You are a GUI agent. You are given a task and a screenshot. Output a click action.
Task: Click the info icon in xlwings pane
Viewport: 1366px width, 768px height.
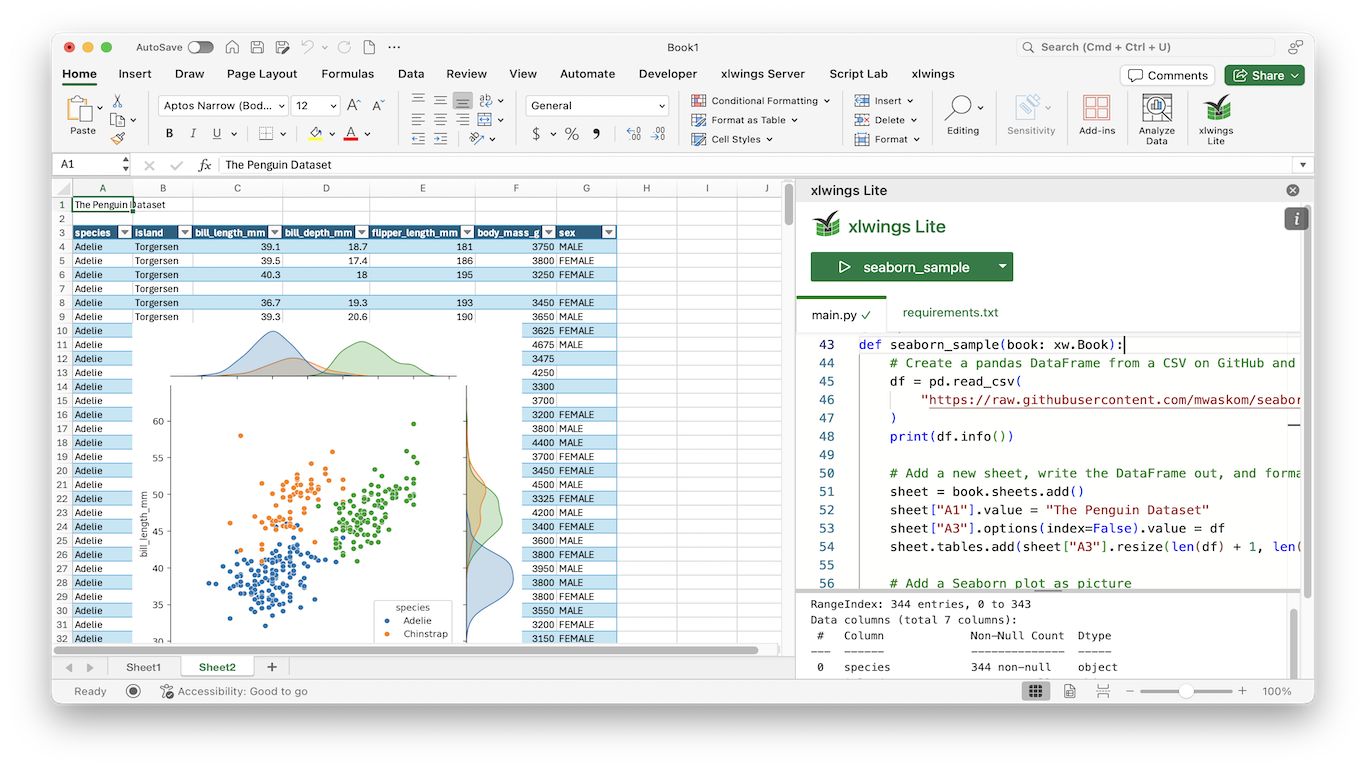(x=1296, y=219)
